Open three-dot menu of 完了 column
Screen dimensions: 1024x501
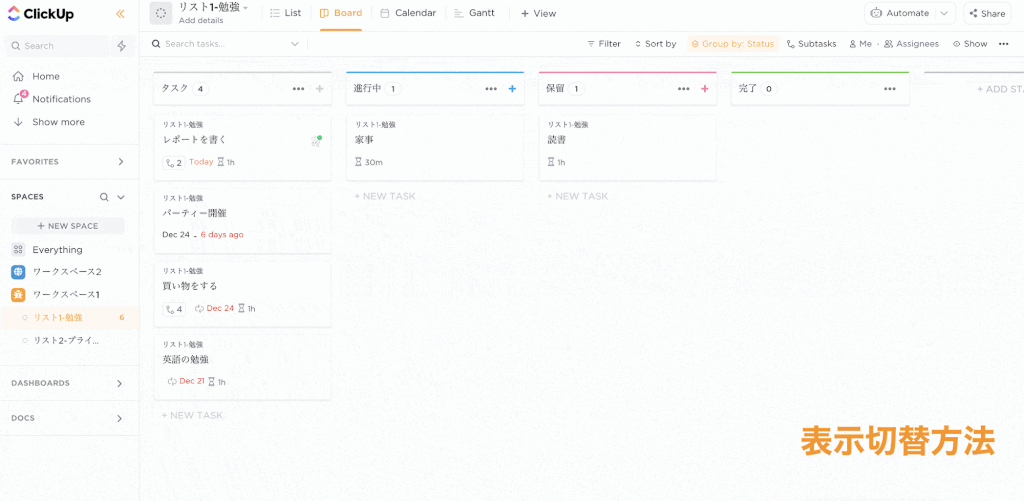pos(889,89)
